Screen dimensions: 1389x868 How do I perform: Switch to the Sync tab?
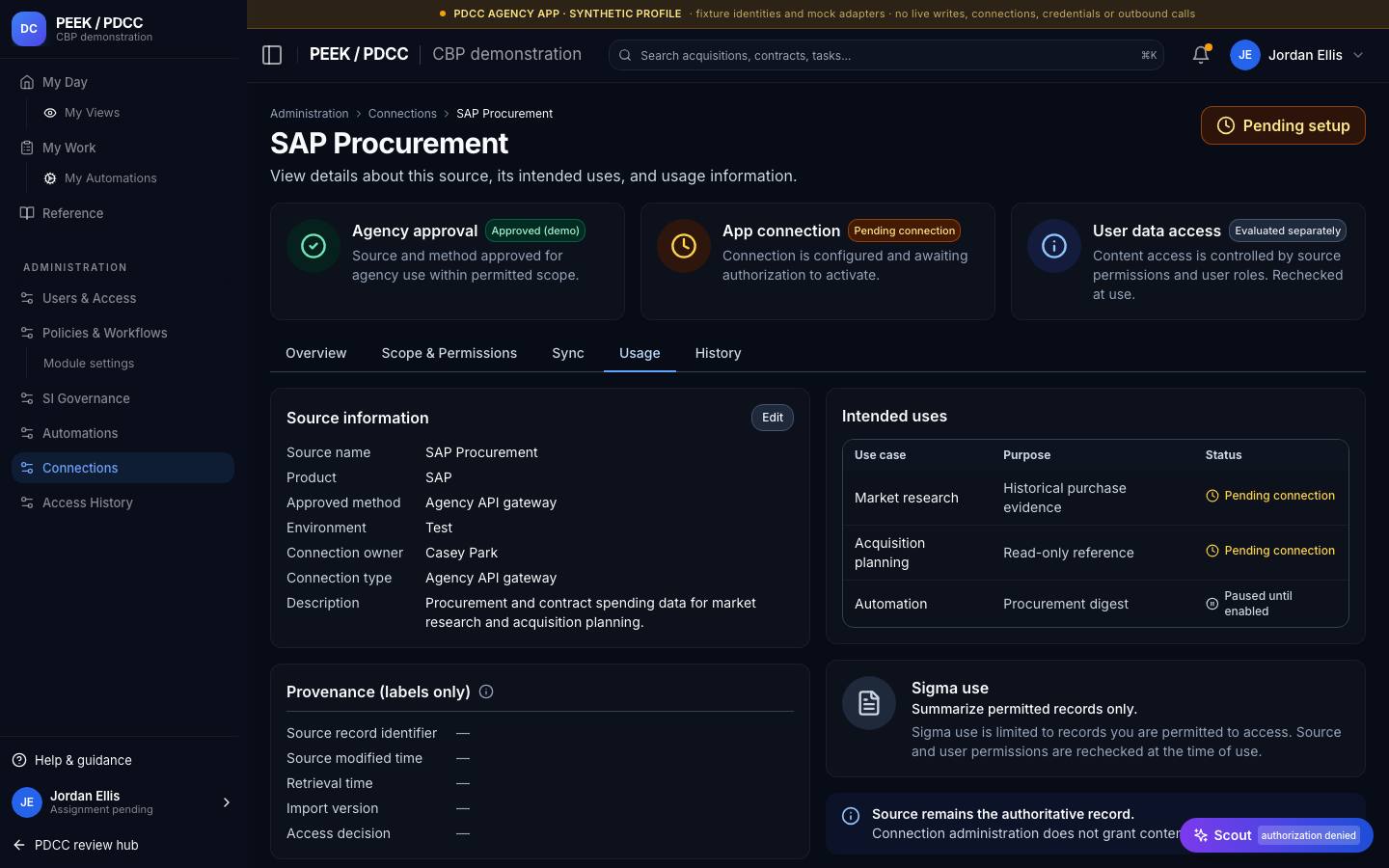(x=568, y=353)
